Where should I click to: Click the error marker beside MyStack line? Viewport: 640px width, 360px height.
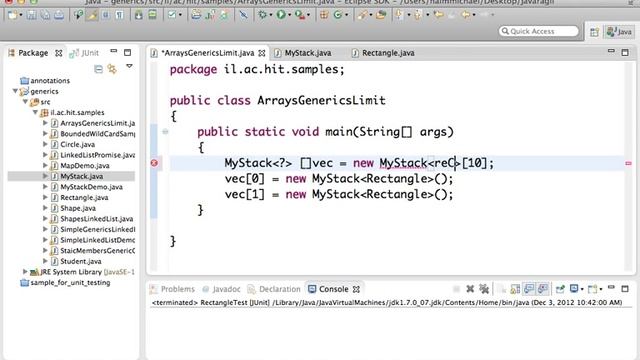(x=154, y=163)
